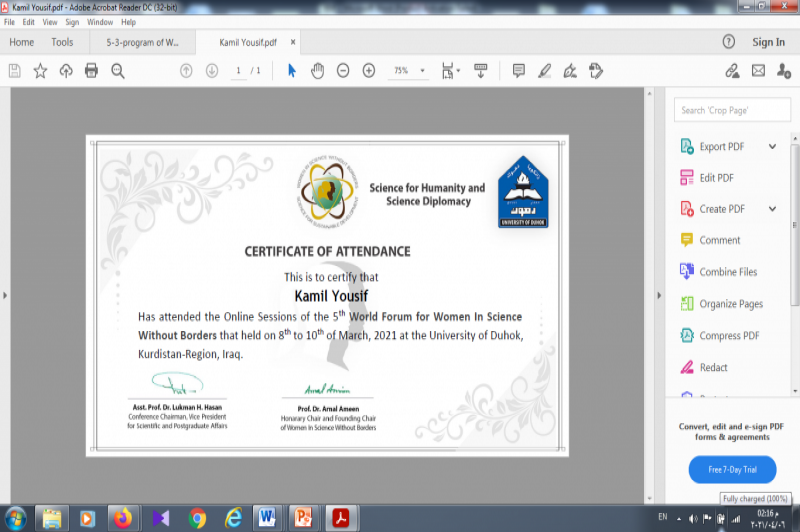The image size is (800, 532).
Task: Click the Zoom Out minus icon
Action: point(343,71)
